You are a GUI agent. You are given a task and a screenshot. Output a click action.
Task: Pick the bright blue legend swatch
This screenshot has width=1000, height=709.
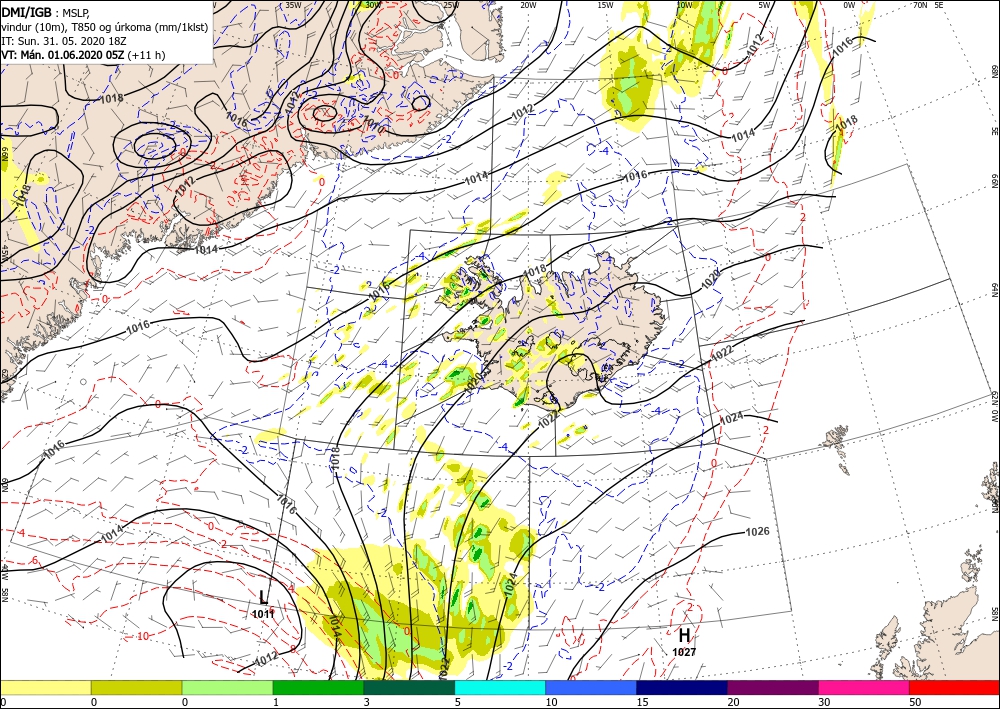(x=591, y=687)
